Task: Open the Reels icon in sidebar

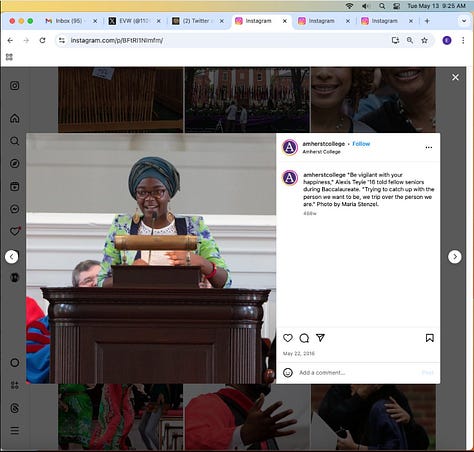Action: click(x=14, y=186)
